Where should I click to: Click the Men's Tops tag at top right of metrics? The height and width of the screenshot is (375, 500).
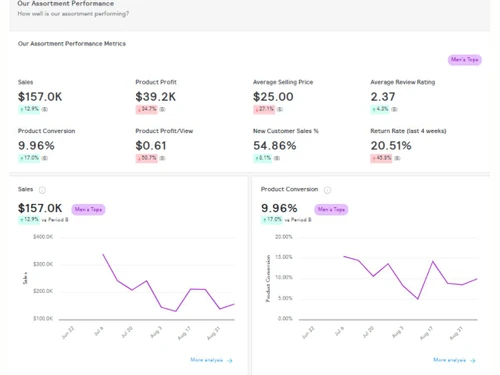(x=465, y=60)
